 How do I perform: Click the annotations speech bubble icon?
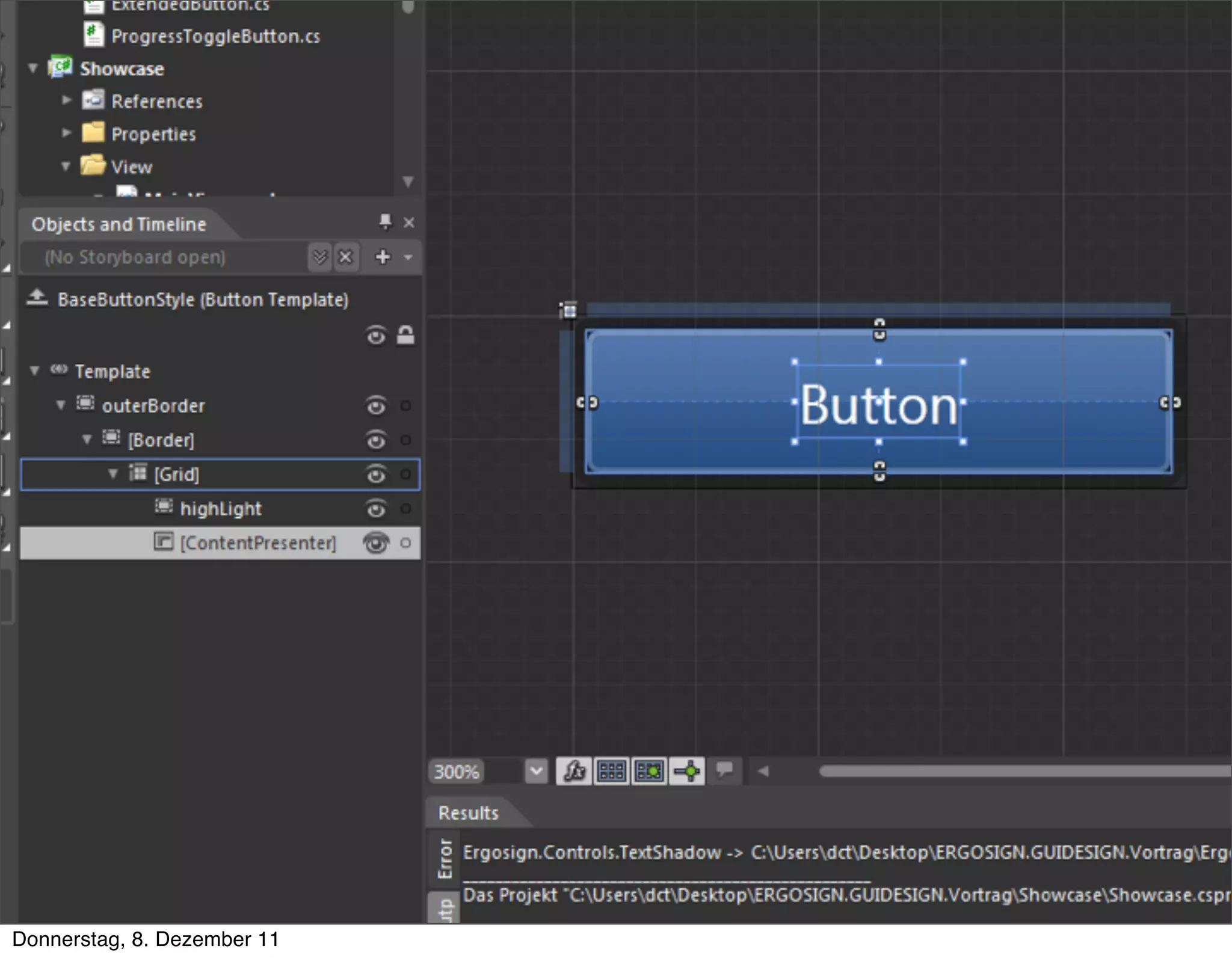[724, 770]
